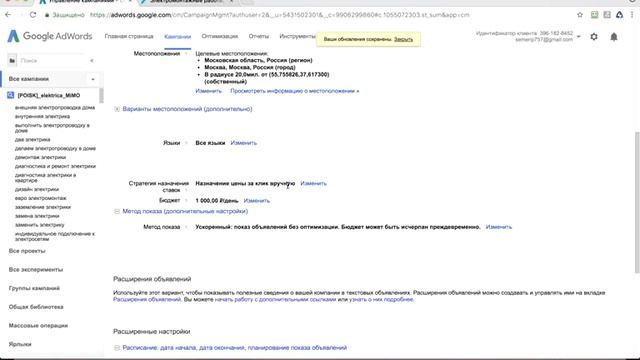Bookmark page with the star icon
This screenshot has height=360, width=640.
tap(580, 15)
